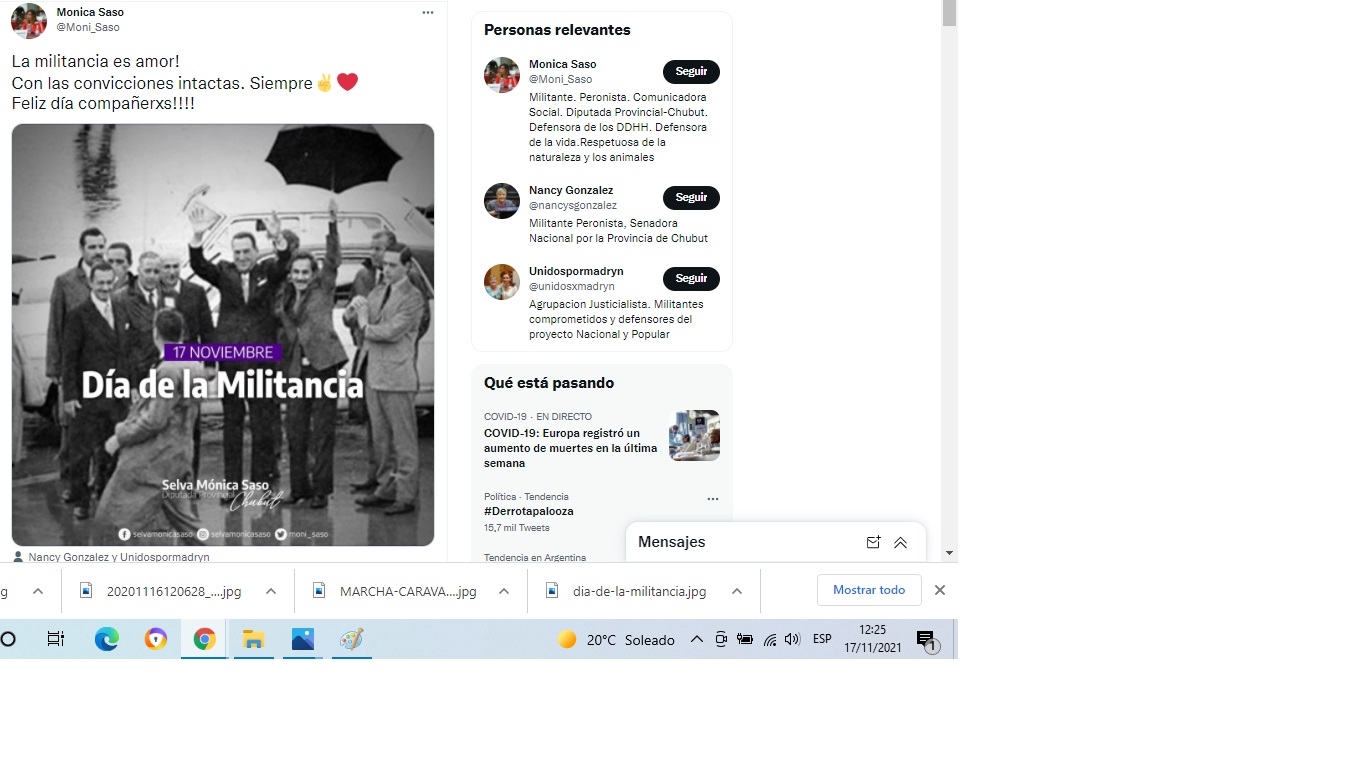Open the weather widget showing 20°C Soleado
The height and width of the screenshot is (768, 1366).
click(616, 640)
